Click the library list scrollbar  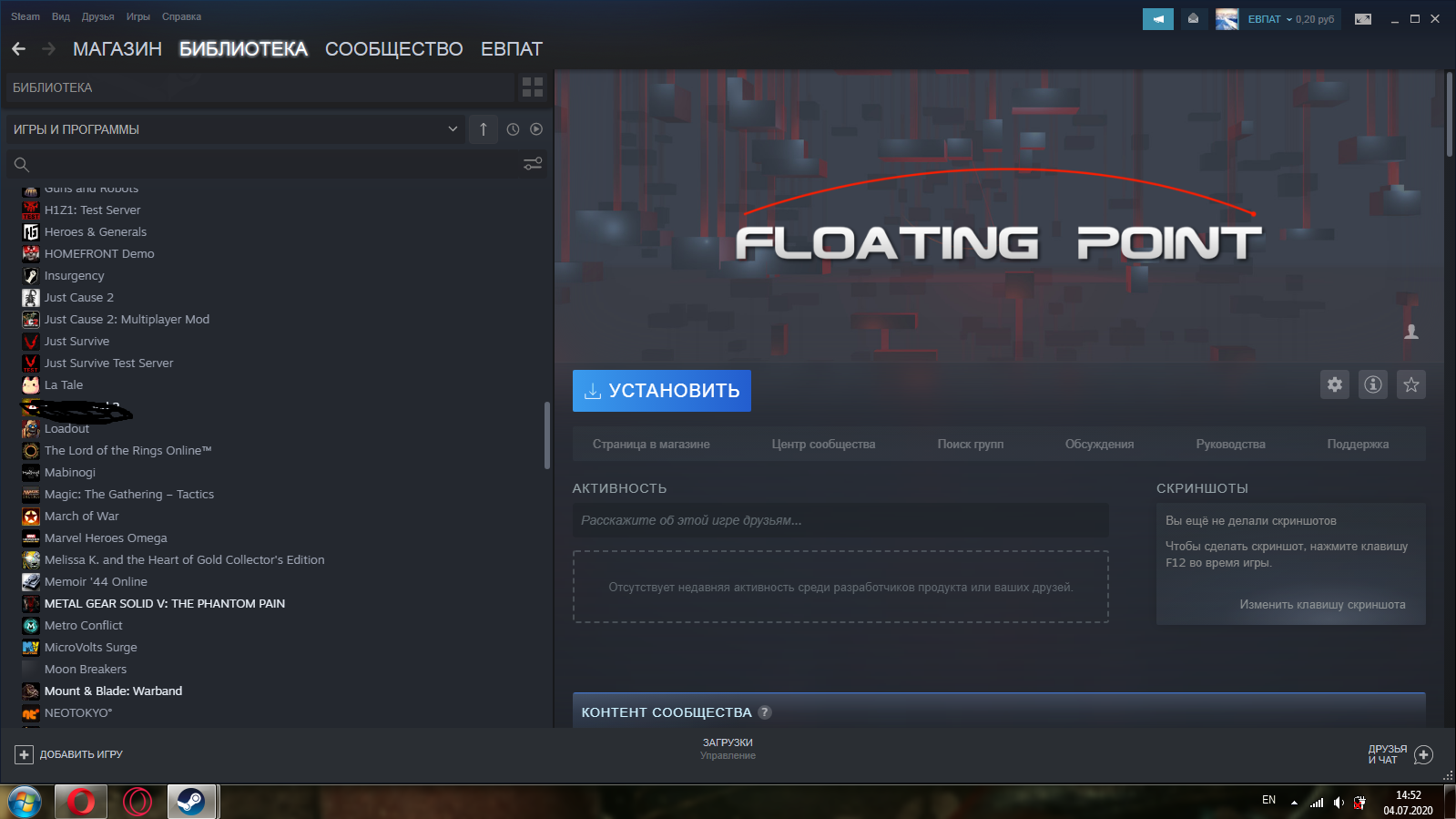pyautogui.click(x=547, y=435)
